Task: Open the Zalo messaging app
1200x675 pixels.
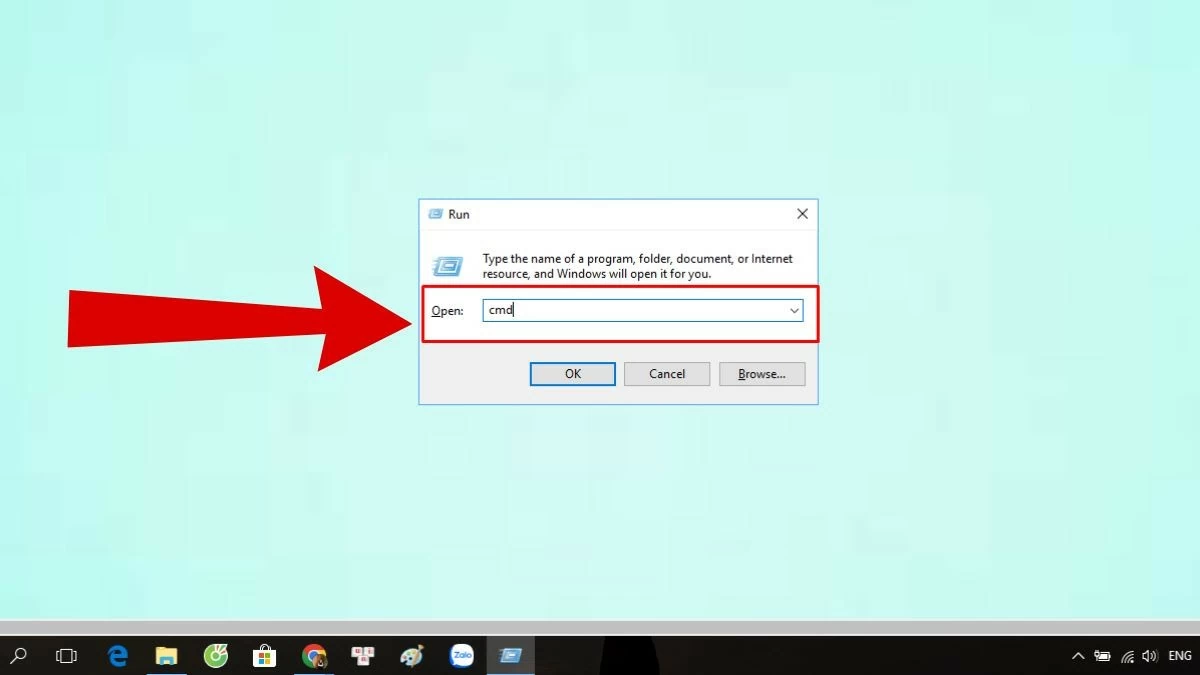Action: click(x=460, y=656)
